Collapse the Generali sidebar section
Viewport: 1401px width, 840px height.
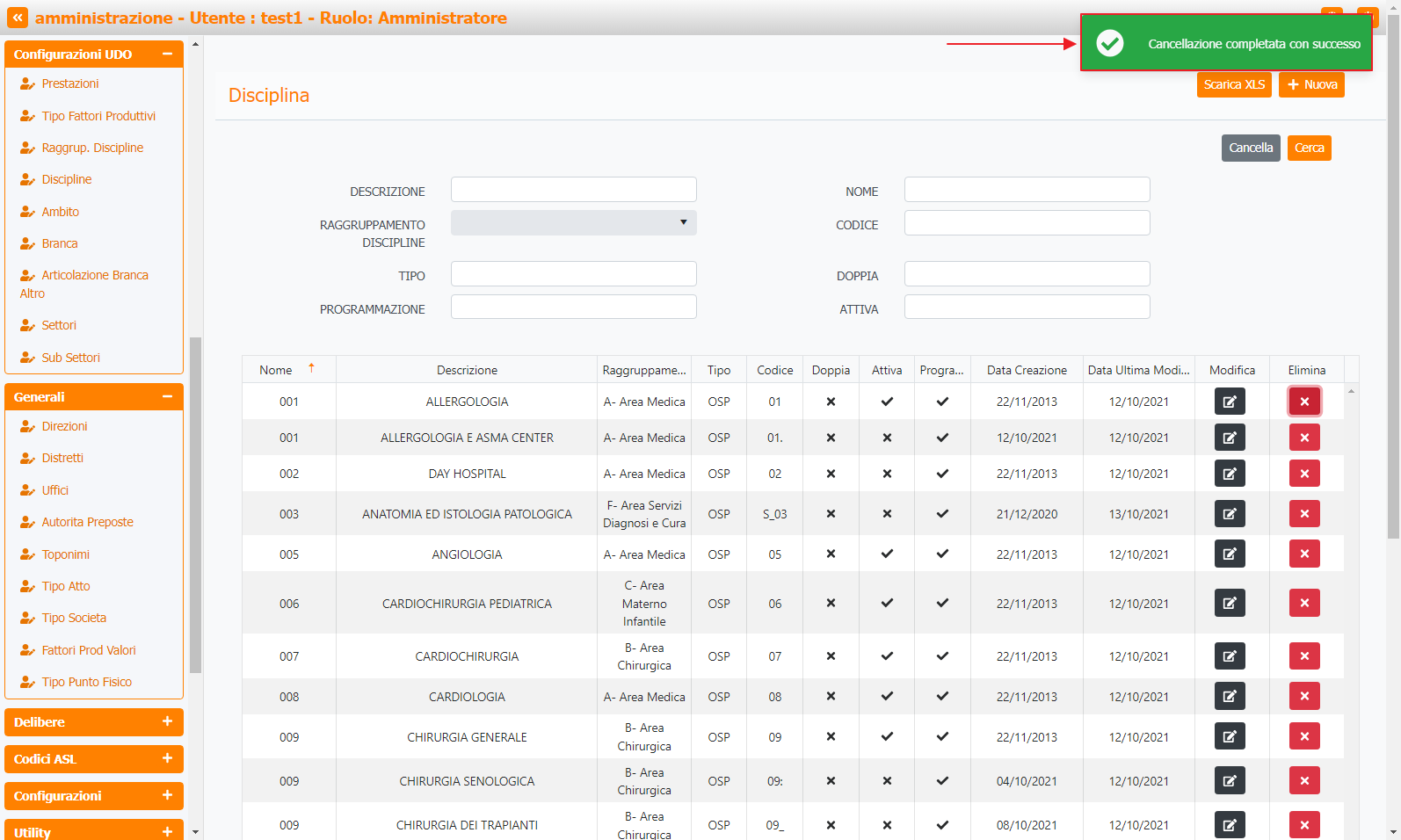tap(167, 396)
